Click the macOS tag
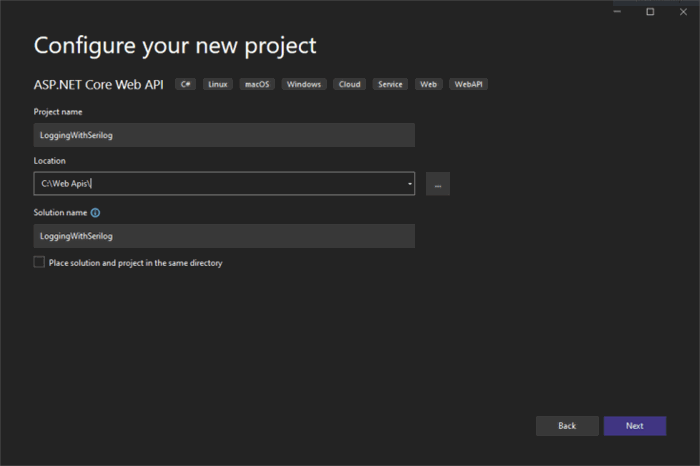Image resolution: width=700 pixels, height=466 pixels. 257,84
